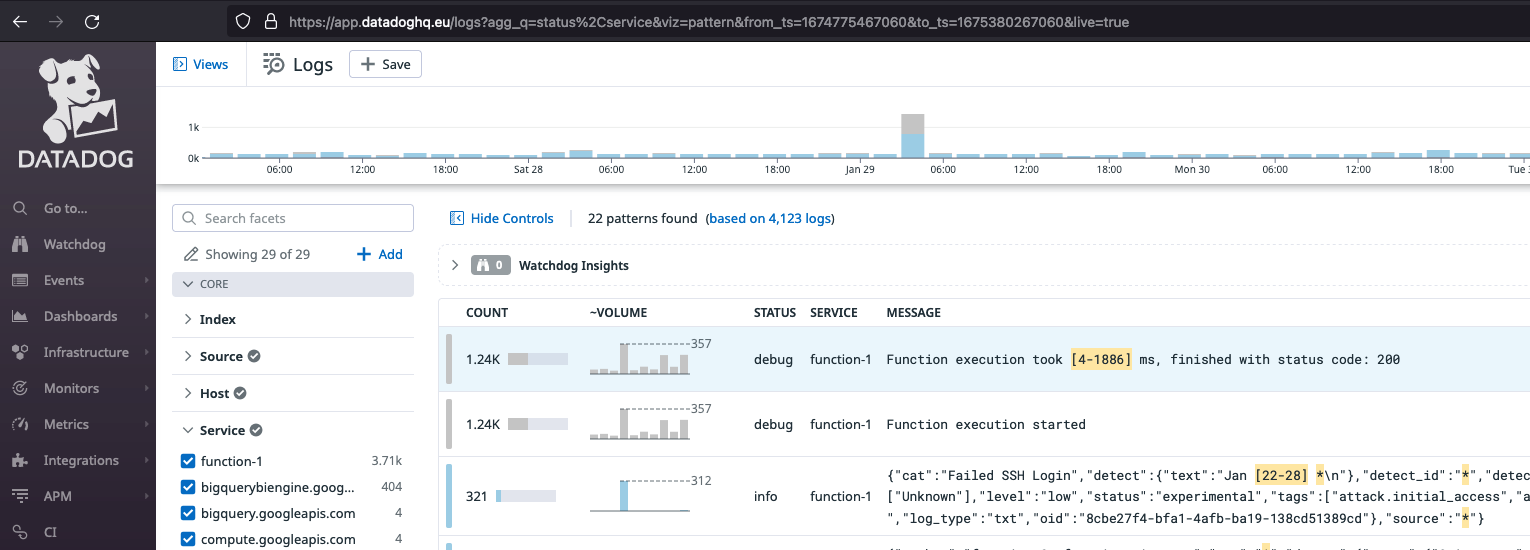Open the Infrastructure submenu arrow
The height and width of the screenshot is (550, 1530).
tap(146, 352)
